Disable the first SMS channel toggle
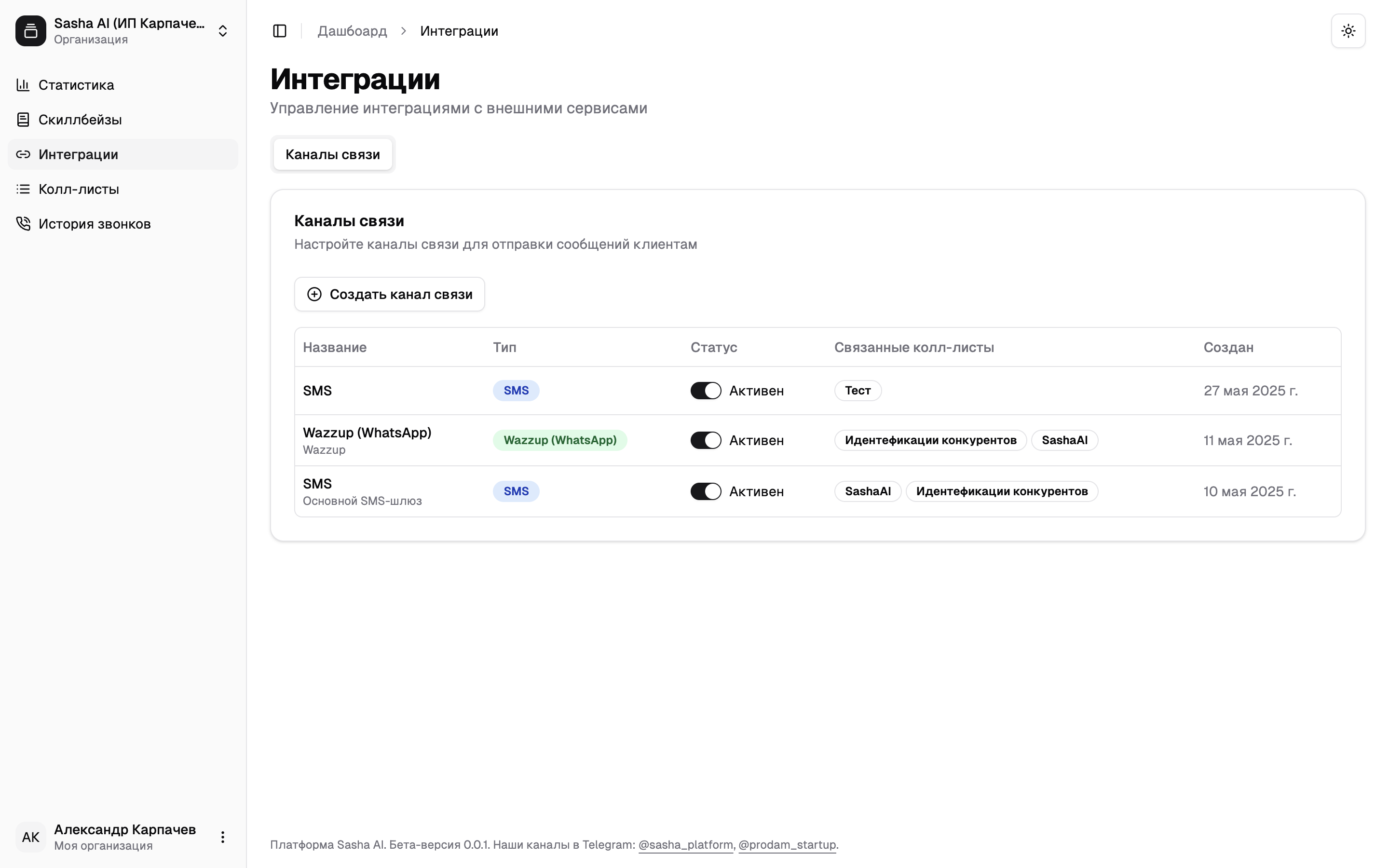1389x868 pixels. point(706,391)
